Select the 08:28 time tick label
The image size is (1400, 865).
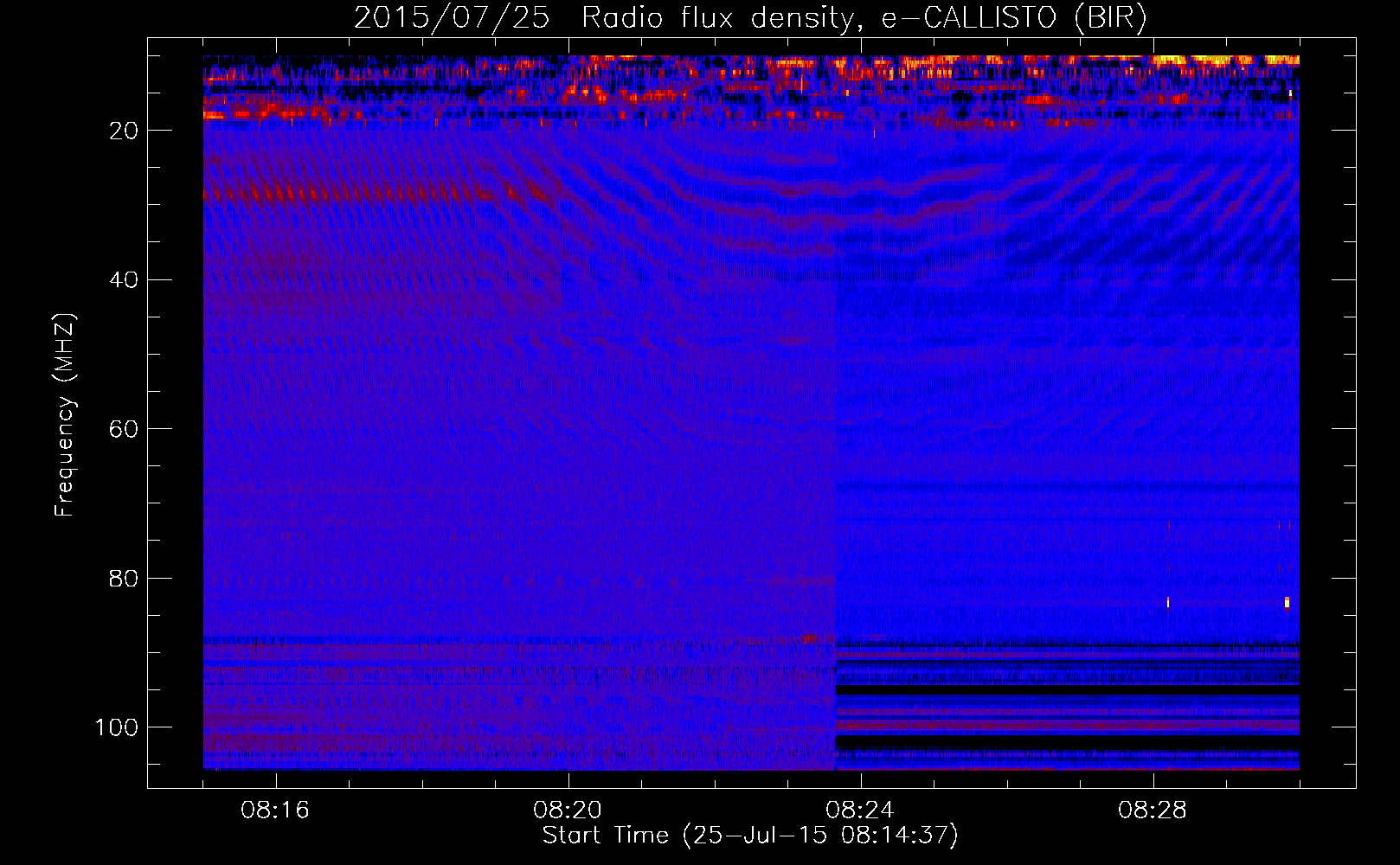(x=1153, y=811)
